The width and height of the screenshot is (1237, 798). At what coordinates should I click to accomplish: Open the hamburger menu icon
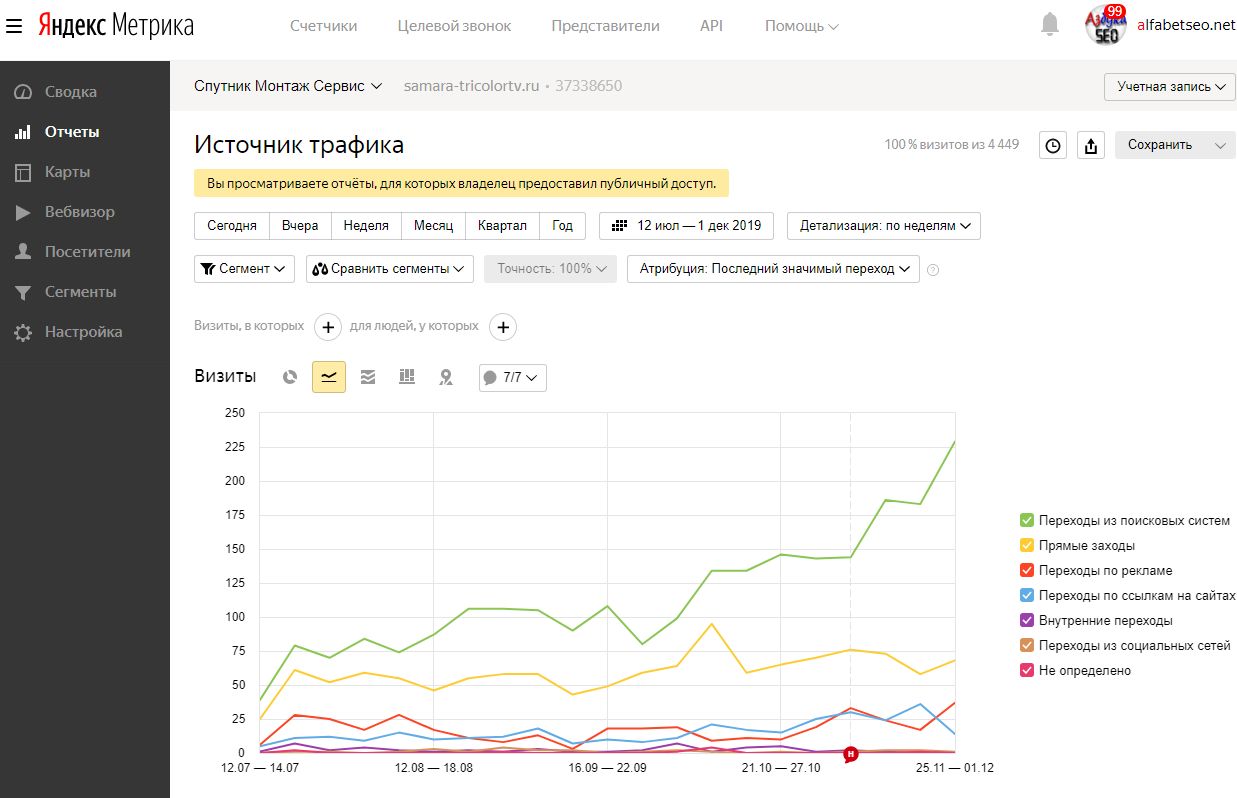pyautogui.click(x=14, y=26)
